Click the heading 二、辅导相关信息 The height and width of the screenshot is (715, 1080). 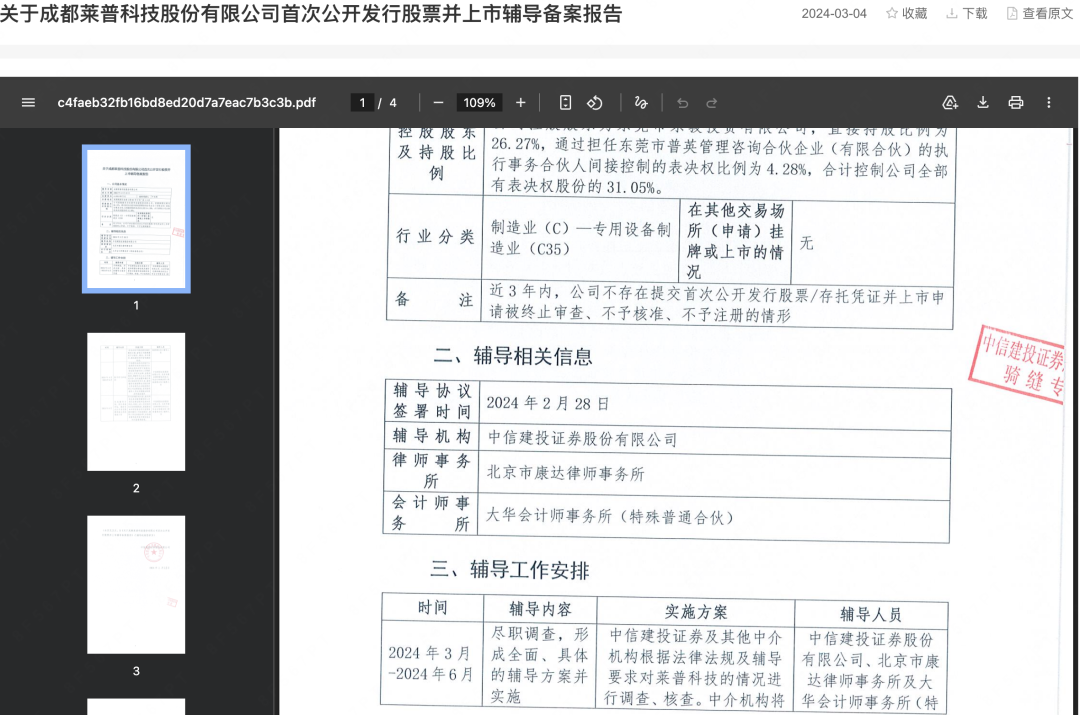pyautogui.click(x=513, y=356)
